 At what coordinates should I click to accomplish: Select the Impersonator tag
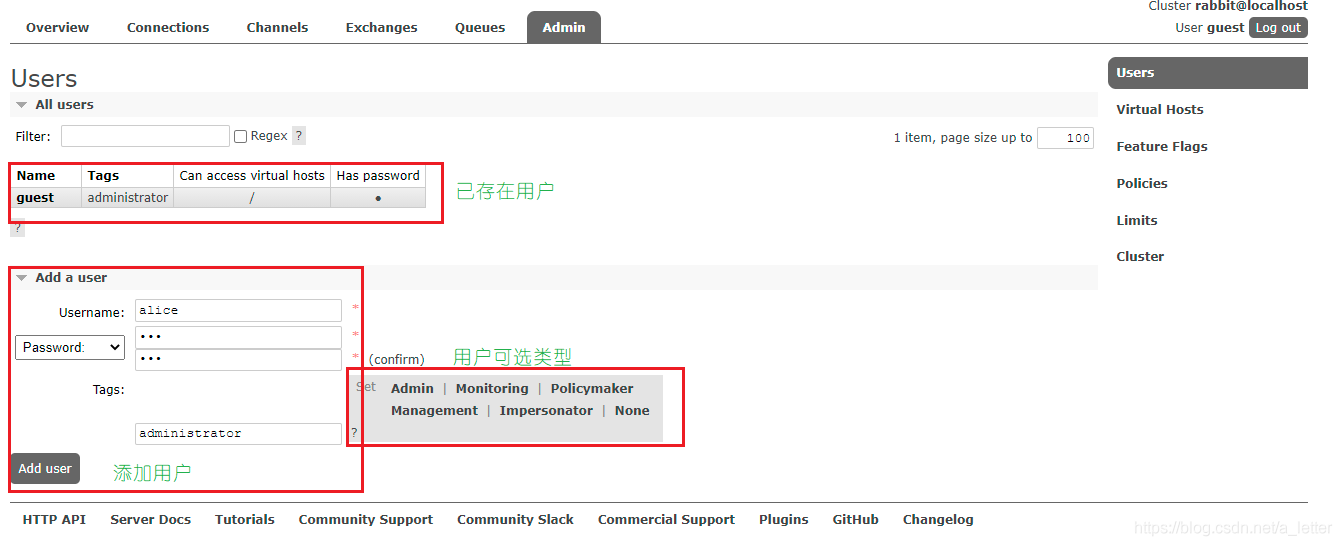(546, 411)
